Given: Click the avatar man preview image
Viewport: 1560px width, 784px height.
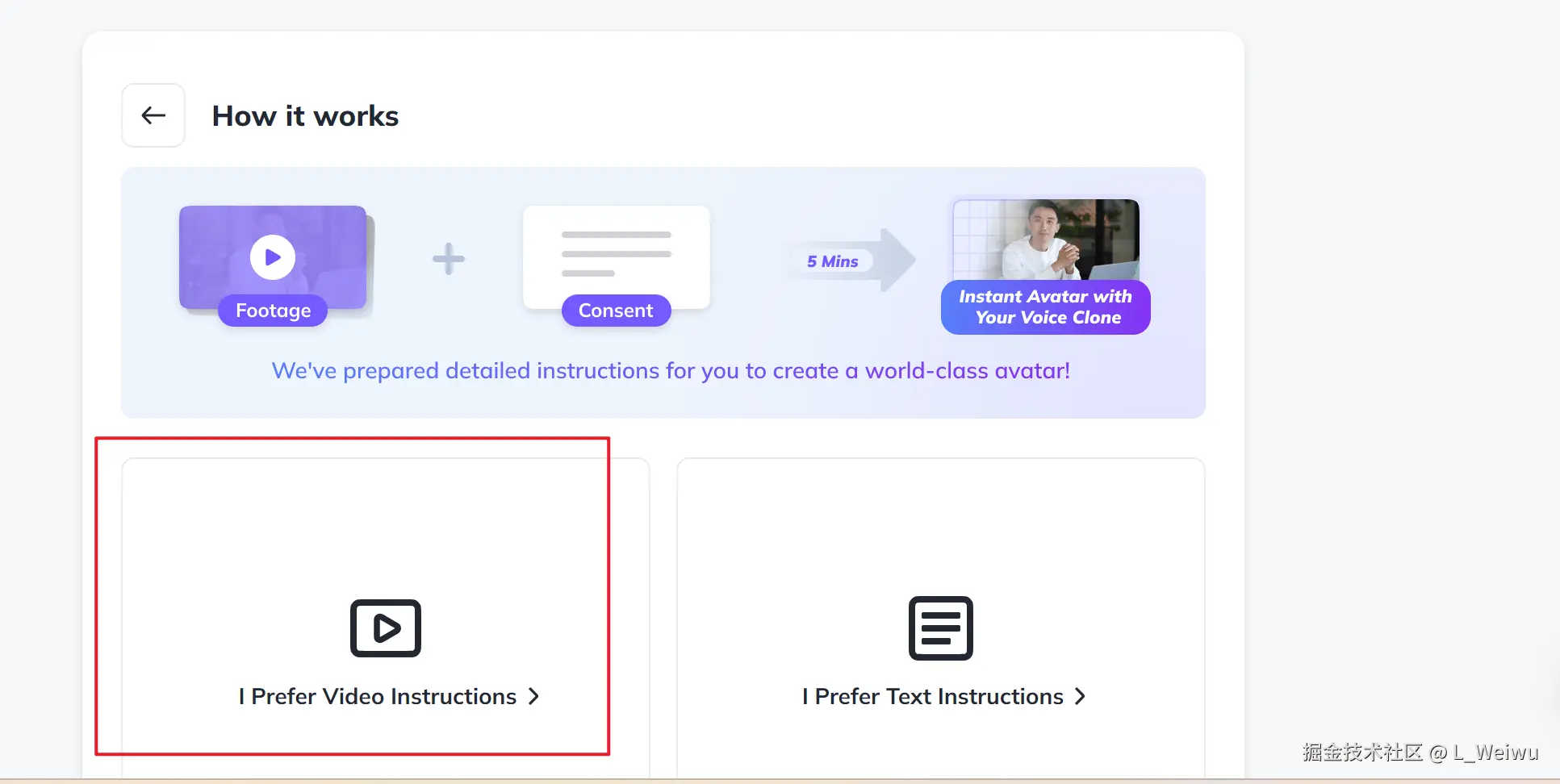Looking at the screenshot, I should (1046, 240).
